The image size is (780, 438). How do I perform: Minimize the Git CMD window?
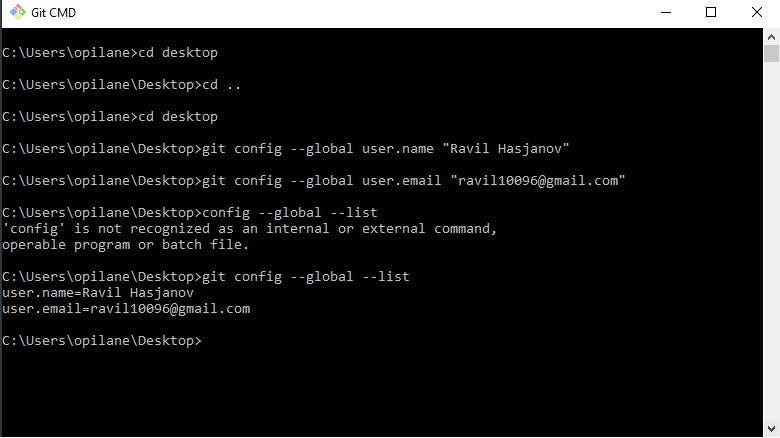tap(664, 13)
